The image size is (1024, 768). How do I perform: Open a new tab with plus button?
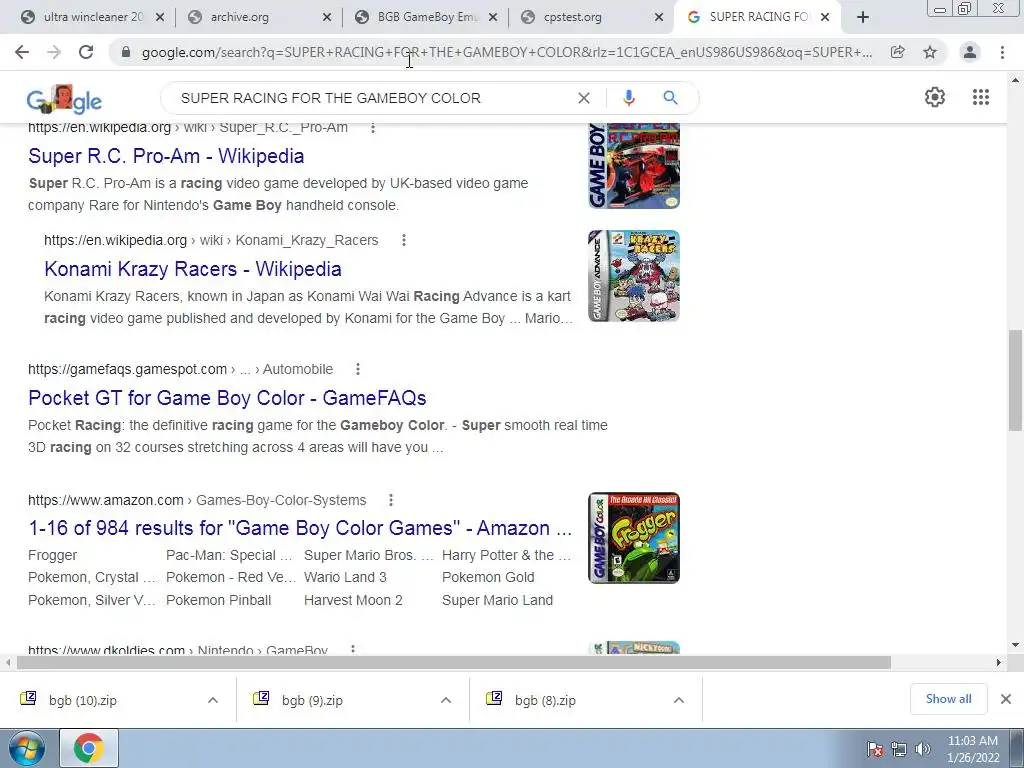pyautogui.click(x=863, y=18)
